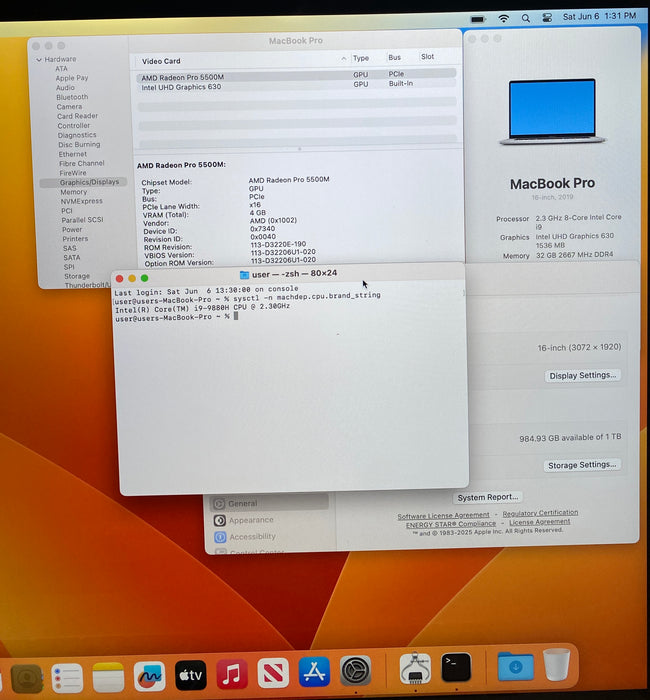The image size is (650, 700).
Task: Click the System Report... button
Action: point(488,497)
